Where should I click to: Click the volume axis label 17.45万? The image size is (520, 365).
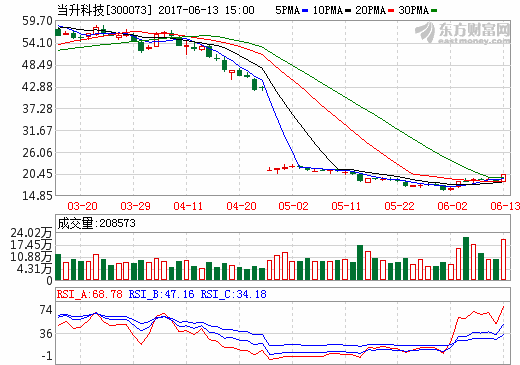[32, 245]
